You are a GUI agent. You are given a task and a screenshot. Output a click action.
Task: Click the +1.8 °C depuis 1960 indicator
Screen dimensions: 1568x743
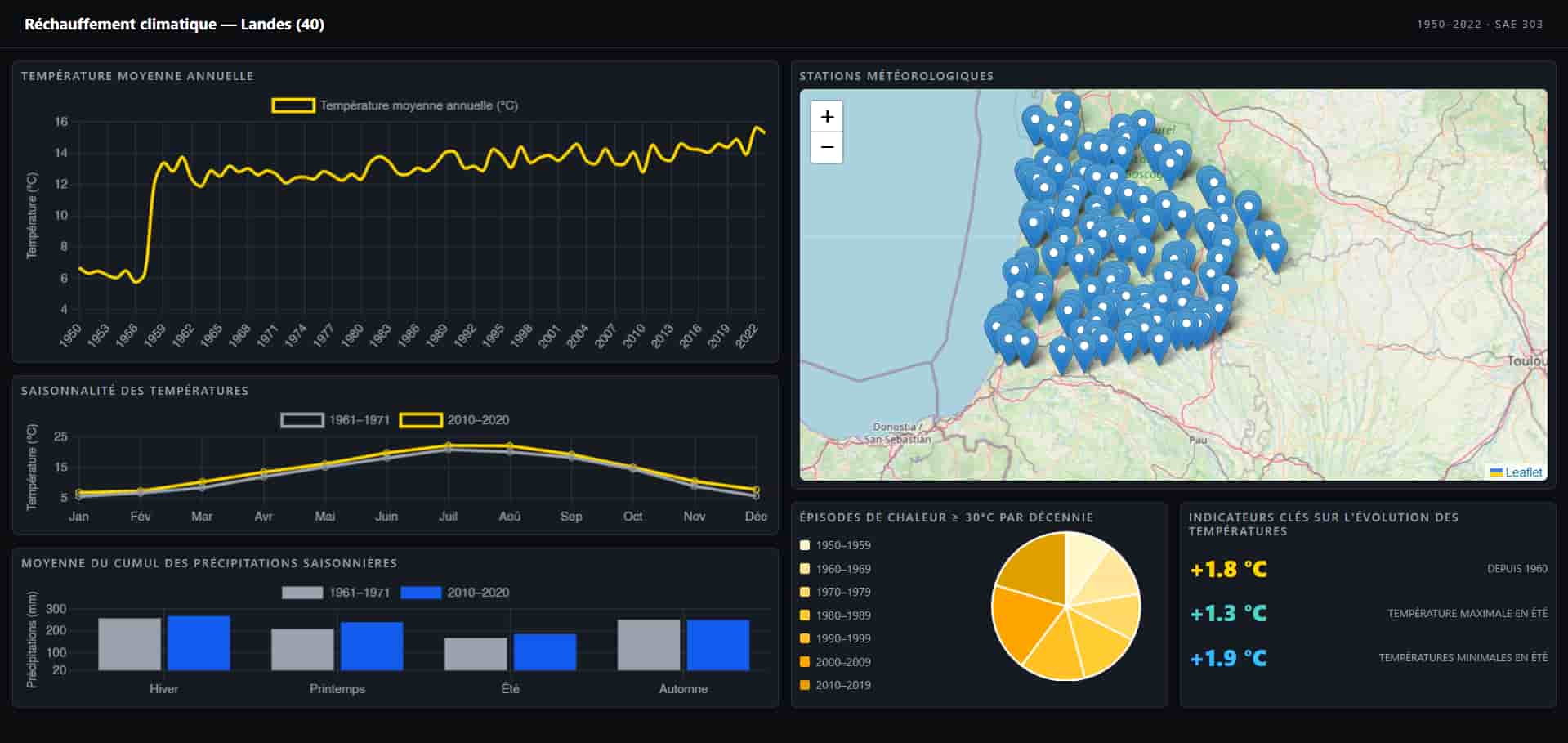point(1228,569)
